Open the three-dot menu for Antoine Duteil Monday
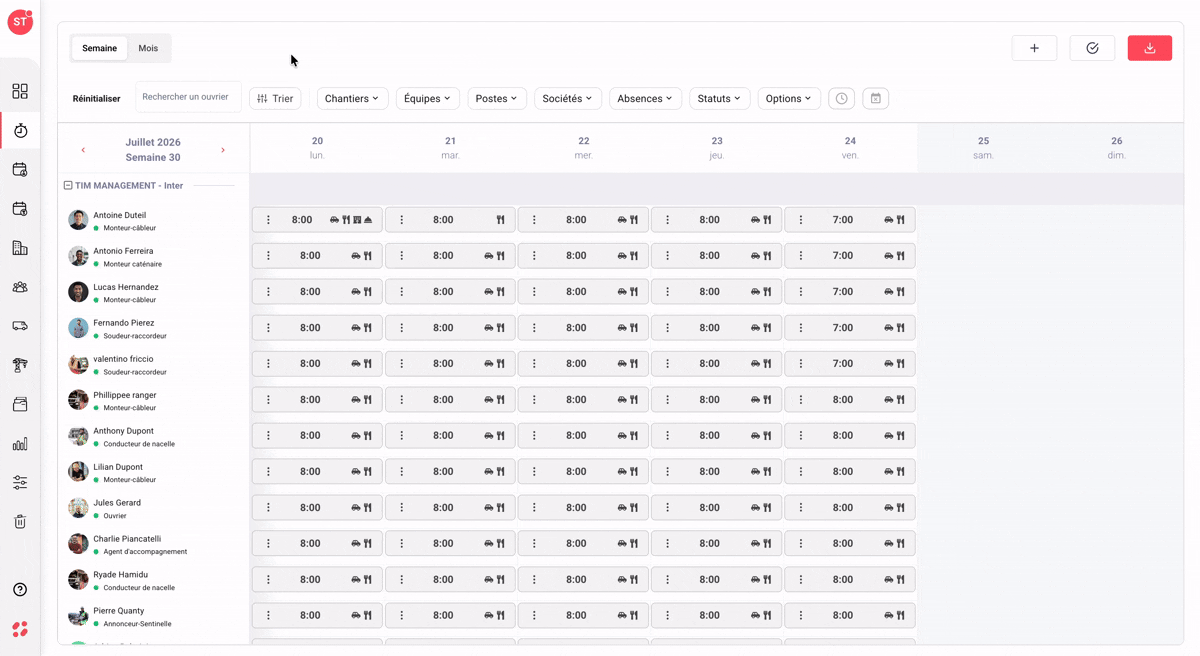 268,220
